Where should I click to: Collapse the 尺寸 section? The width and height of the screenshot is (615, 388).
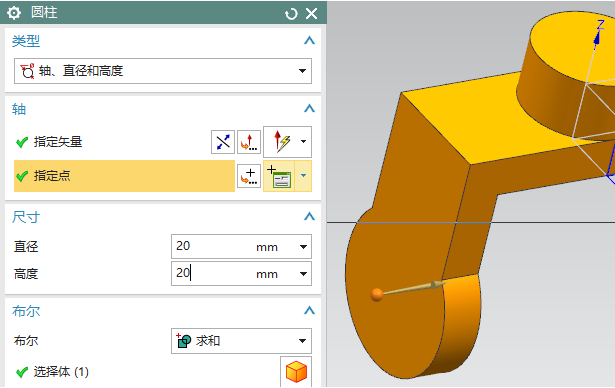point(309,217)
